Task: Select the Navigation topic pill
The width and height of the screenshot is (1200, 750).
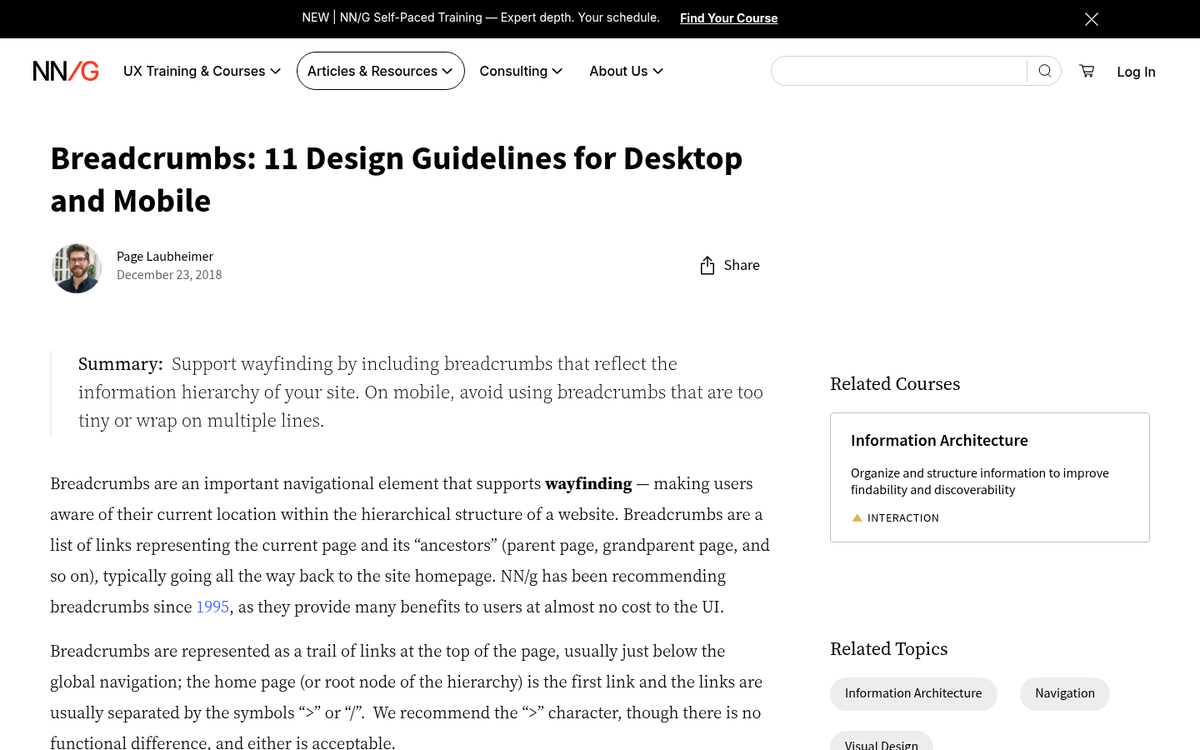Action: [1064, 693]
